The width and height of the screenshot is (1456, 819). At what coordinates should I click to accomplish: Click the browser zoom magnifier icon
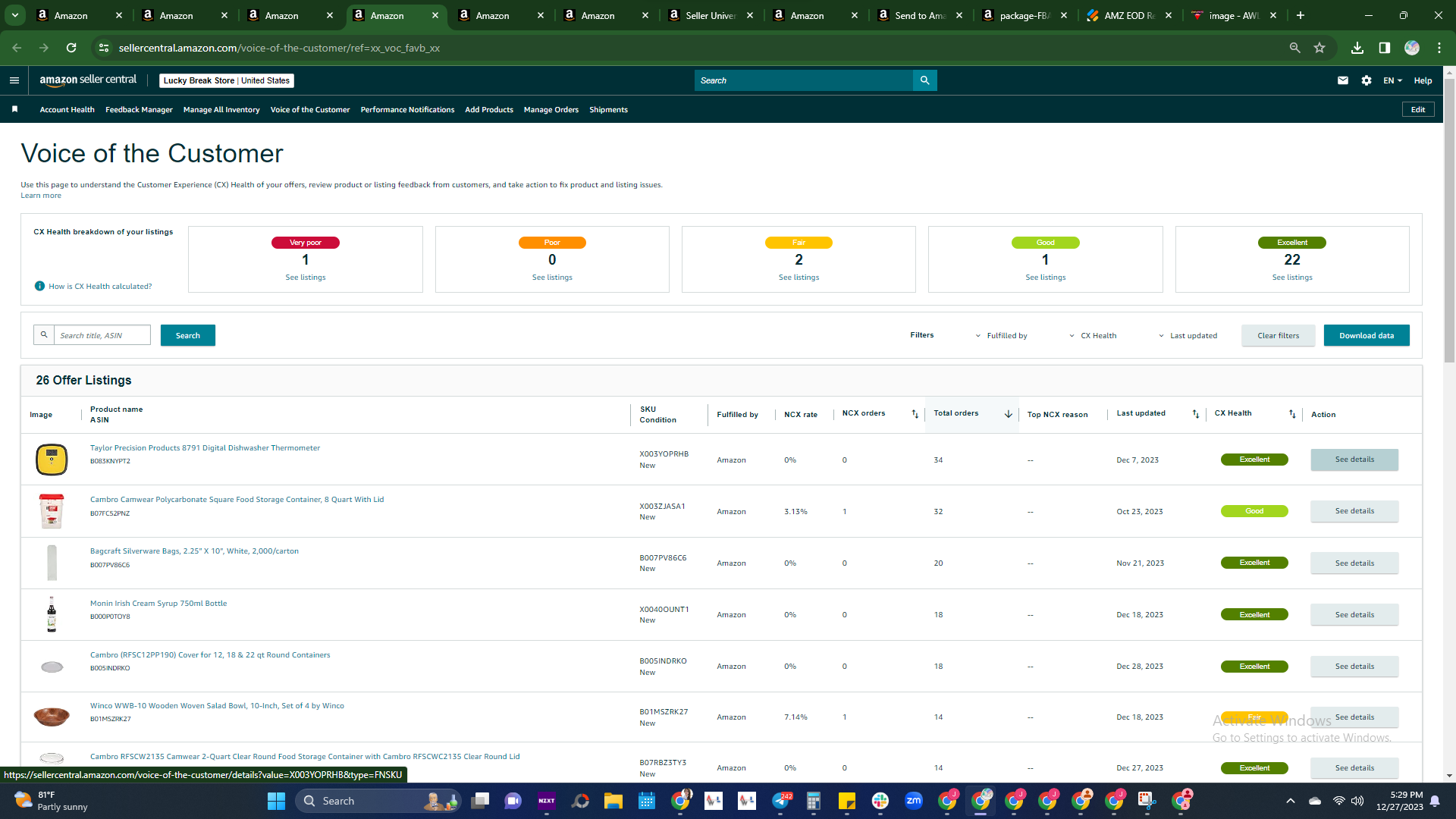1295,48
